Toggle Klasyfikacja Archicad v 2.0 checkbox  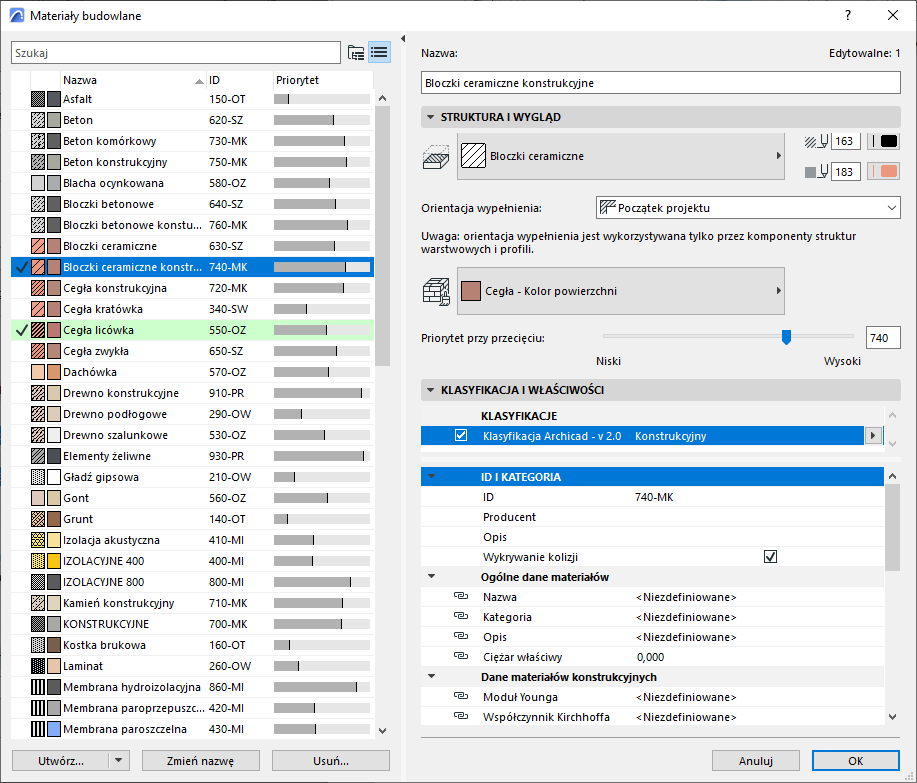point(461,436)
